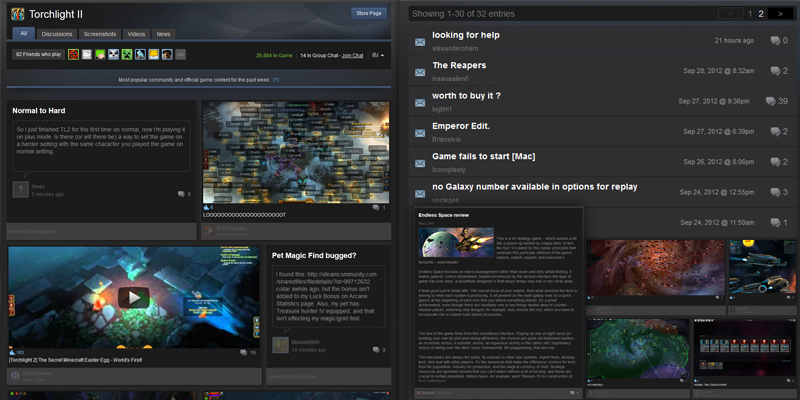Image resolution: width=800 pixels, height=400 pixels.
Task: Click the envelope icon next to 'Emperor Edit.'
Action: [x=421, y=131]
